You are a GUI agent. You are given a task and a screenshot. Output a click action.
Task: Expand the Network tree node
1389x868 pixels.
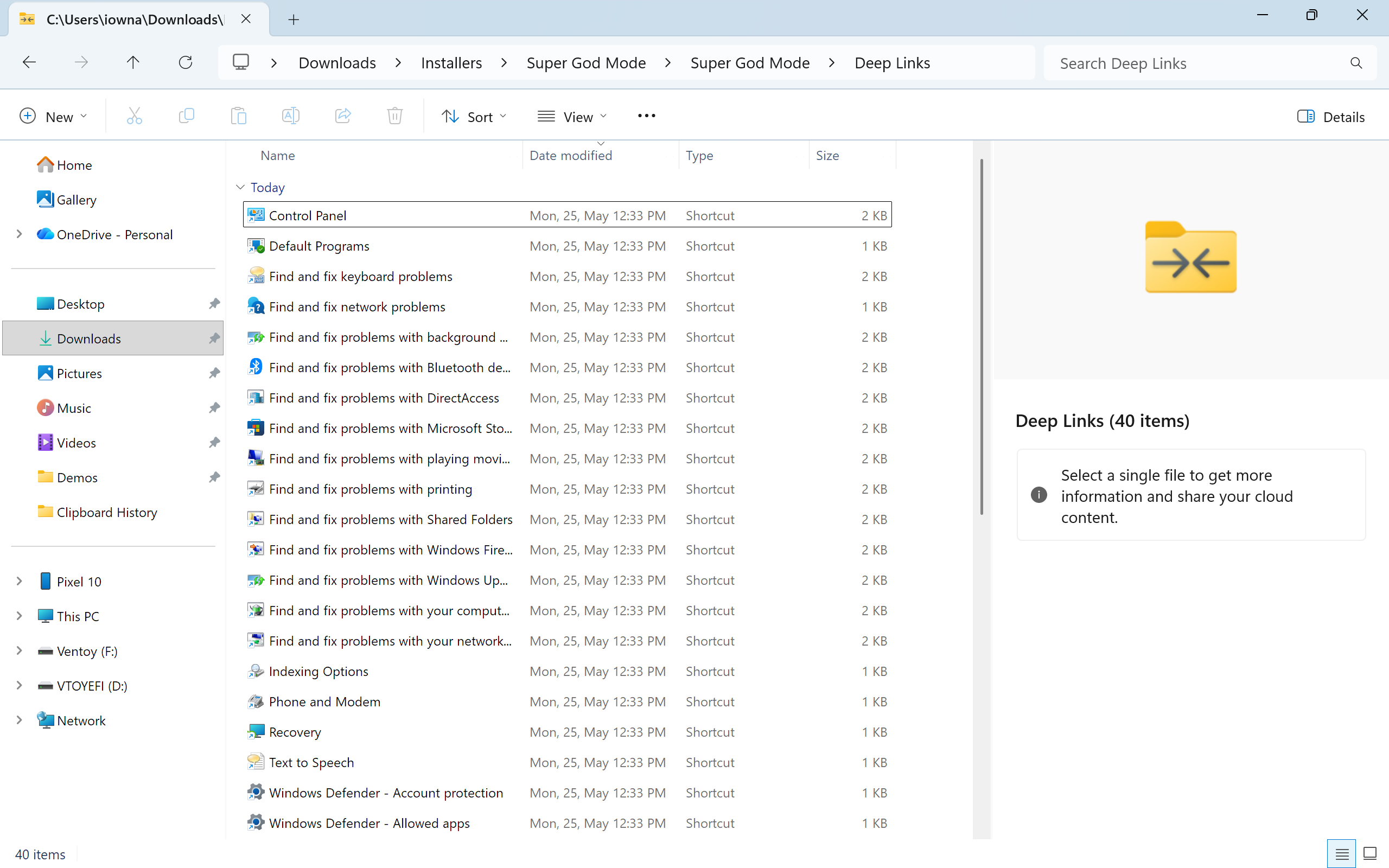[x=19, y=720]
